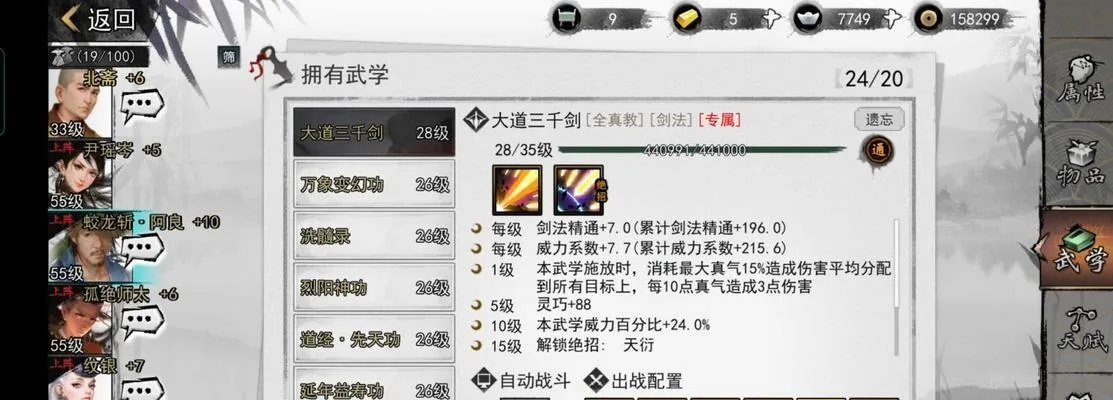Open 北斋's chat bubble icon

(x=142, y=106)
